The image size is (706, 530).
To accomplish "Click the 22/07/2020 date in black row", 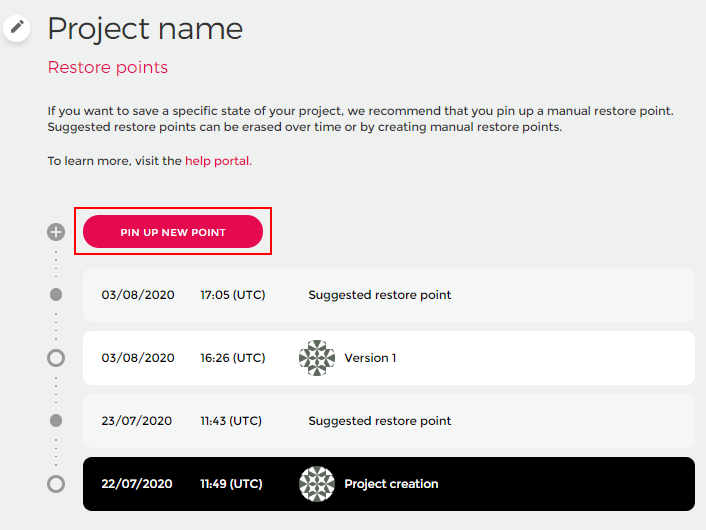I will tap(137, 484).
